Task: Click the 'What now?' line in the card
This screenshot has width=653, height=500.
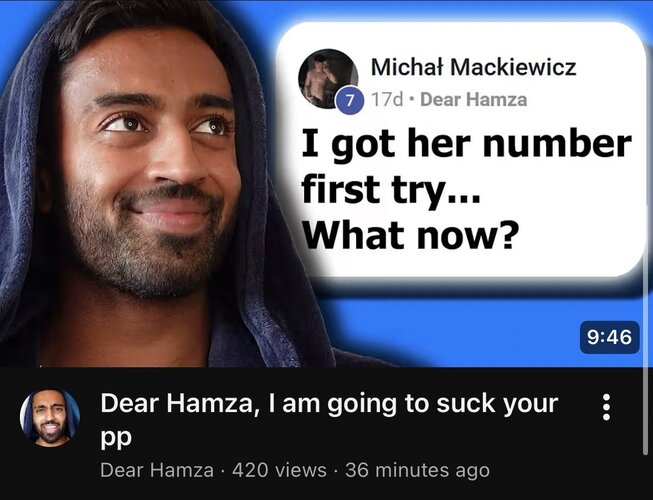Action: (x=410, y=234)
